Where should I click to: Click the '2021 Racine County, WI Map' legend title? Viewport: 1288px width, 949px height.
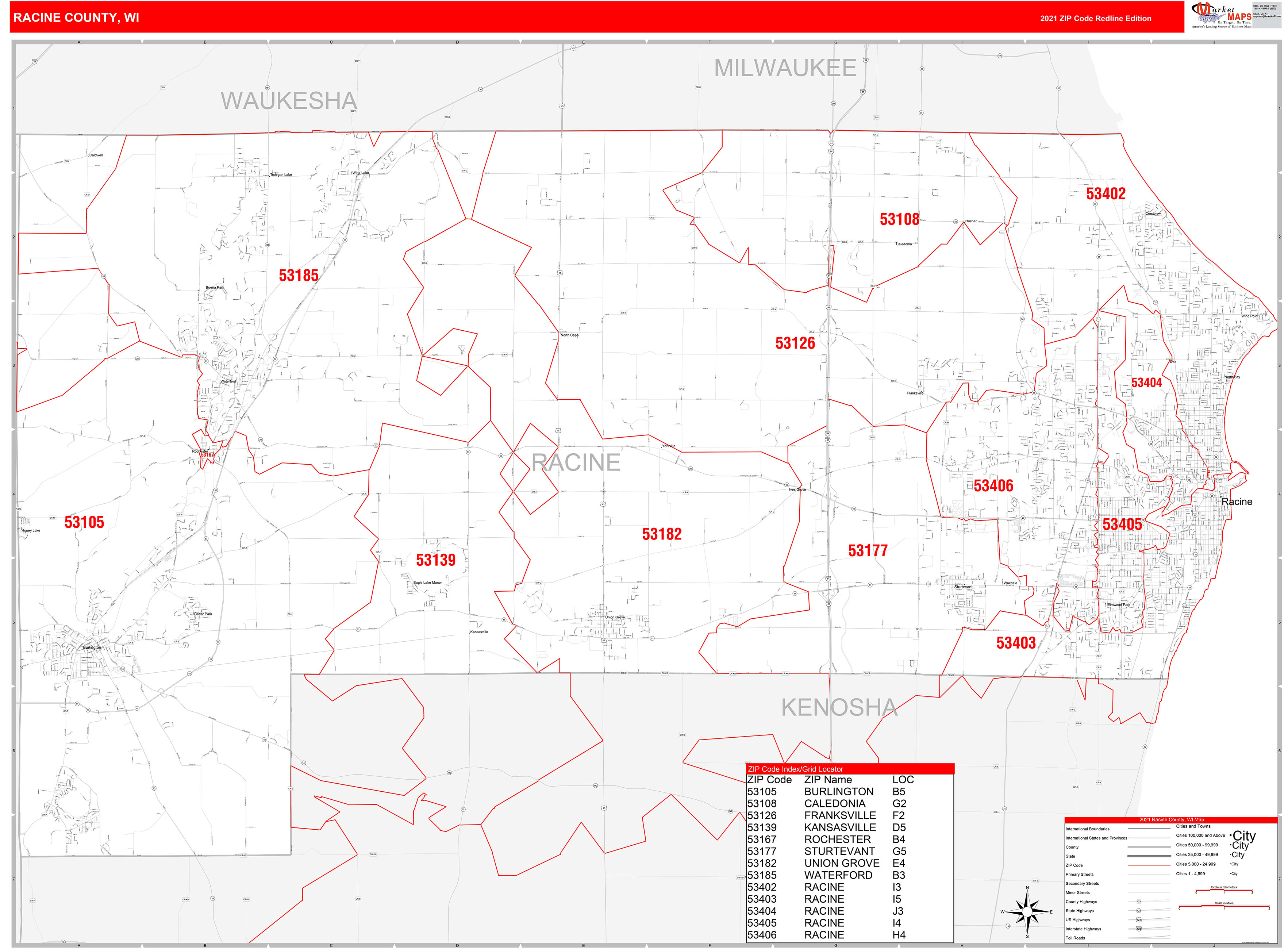point(1171,819)
